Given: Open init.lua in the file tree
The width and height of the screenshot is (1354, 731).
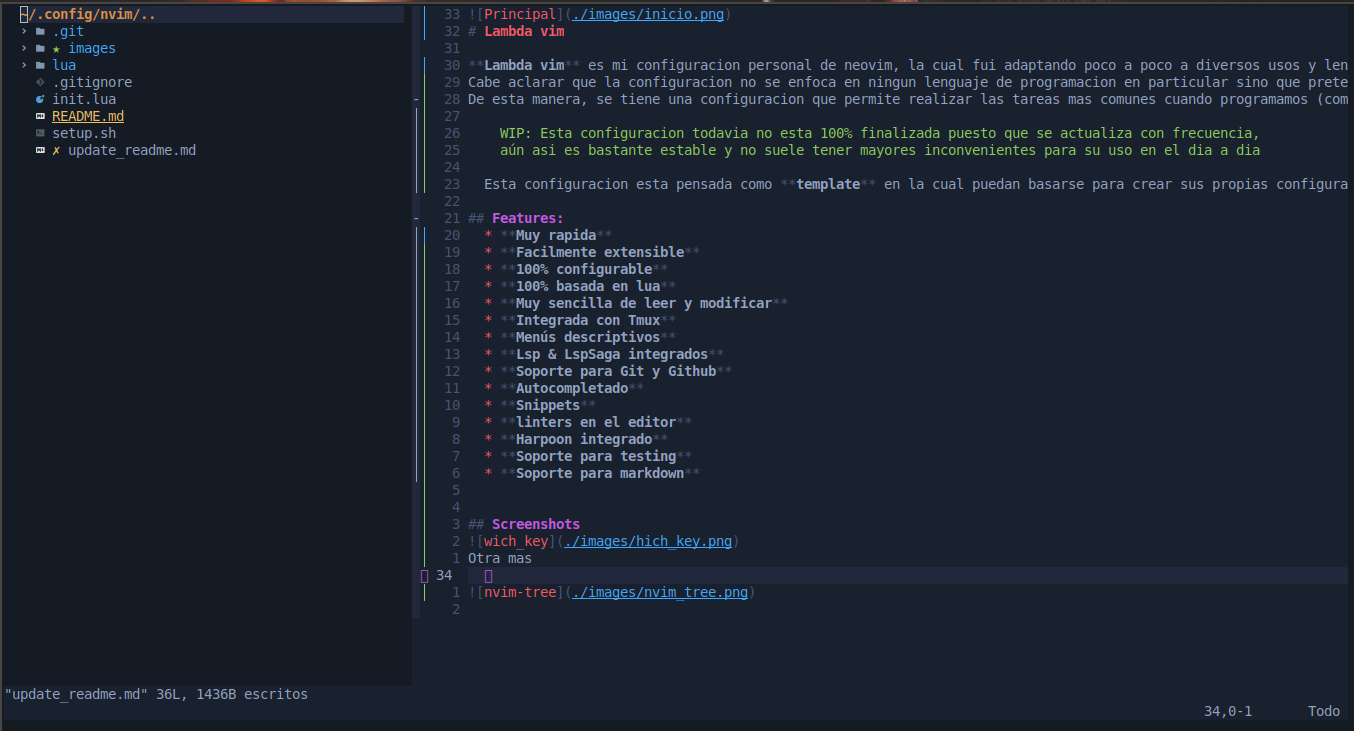Looking at the screenshot, I should tap(84, 99).
